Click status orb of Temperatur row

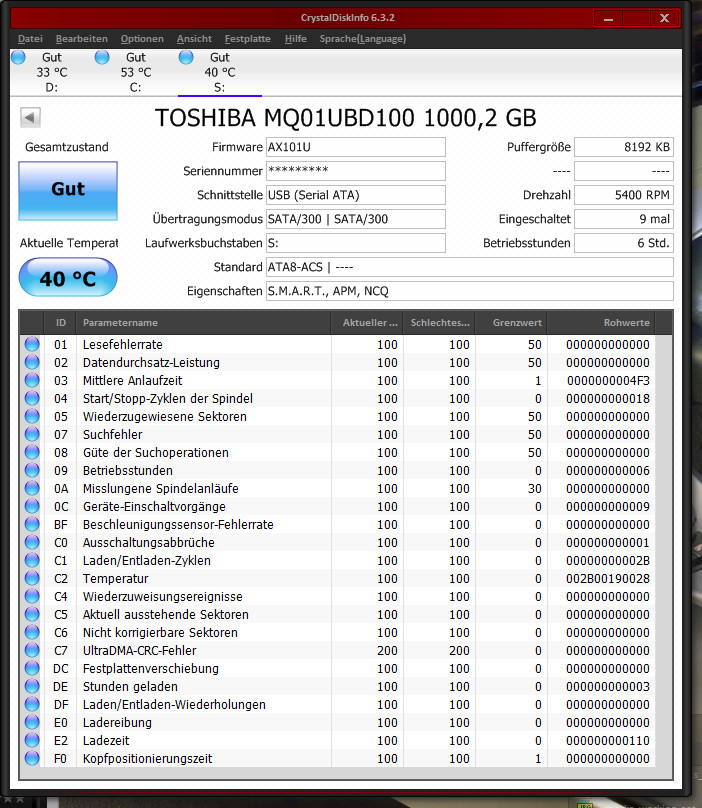pos(32,578)
